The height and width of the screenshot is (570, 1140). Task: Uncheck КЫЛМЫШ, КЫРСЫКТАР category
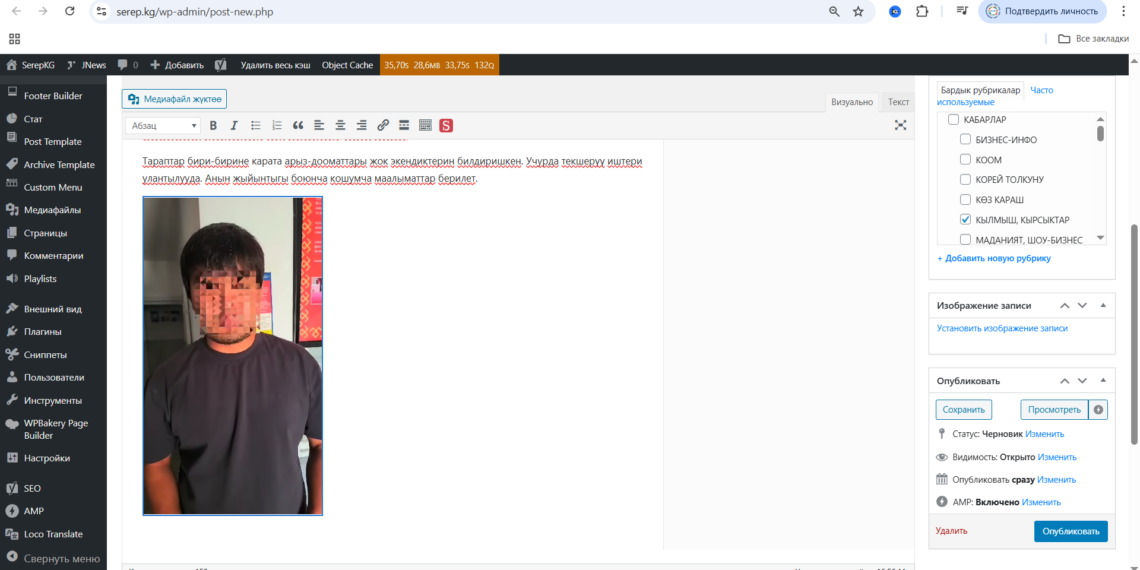pos(965,219)
